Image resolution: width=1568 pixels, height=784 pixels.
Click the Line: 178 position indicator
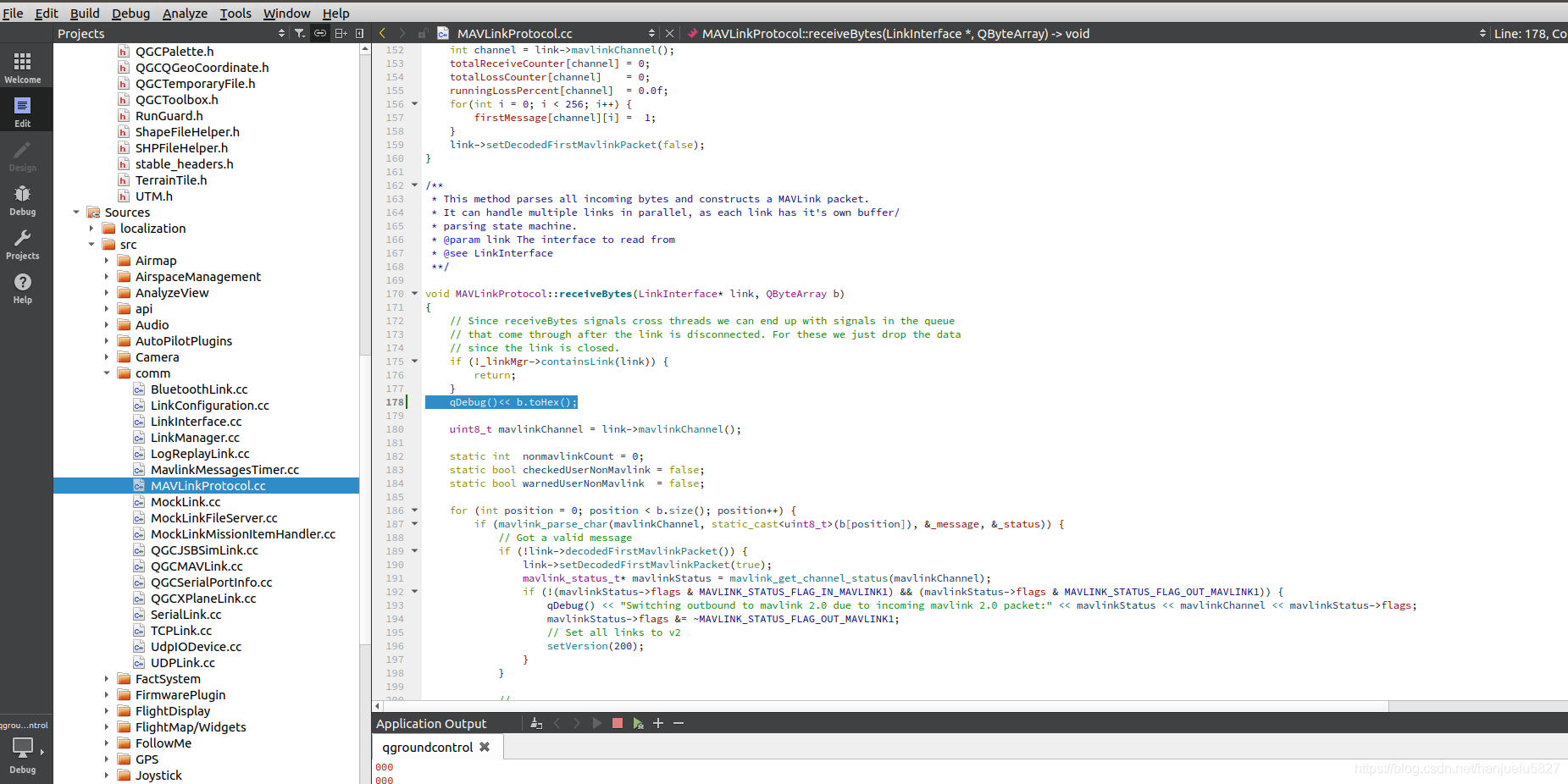(x=1529, y=33)
